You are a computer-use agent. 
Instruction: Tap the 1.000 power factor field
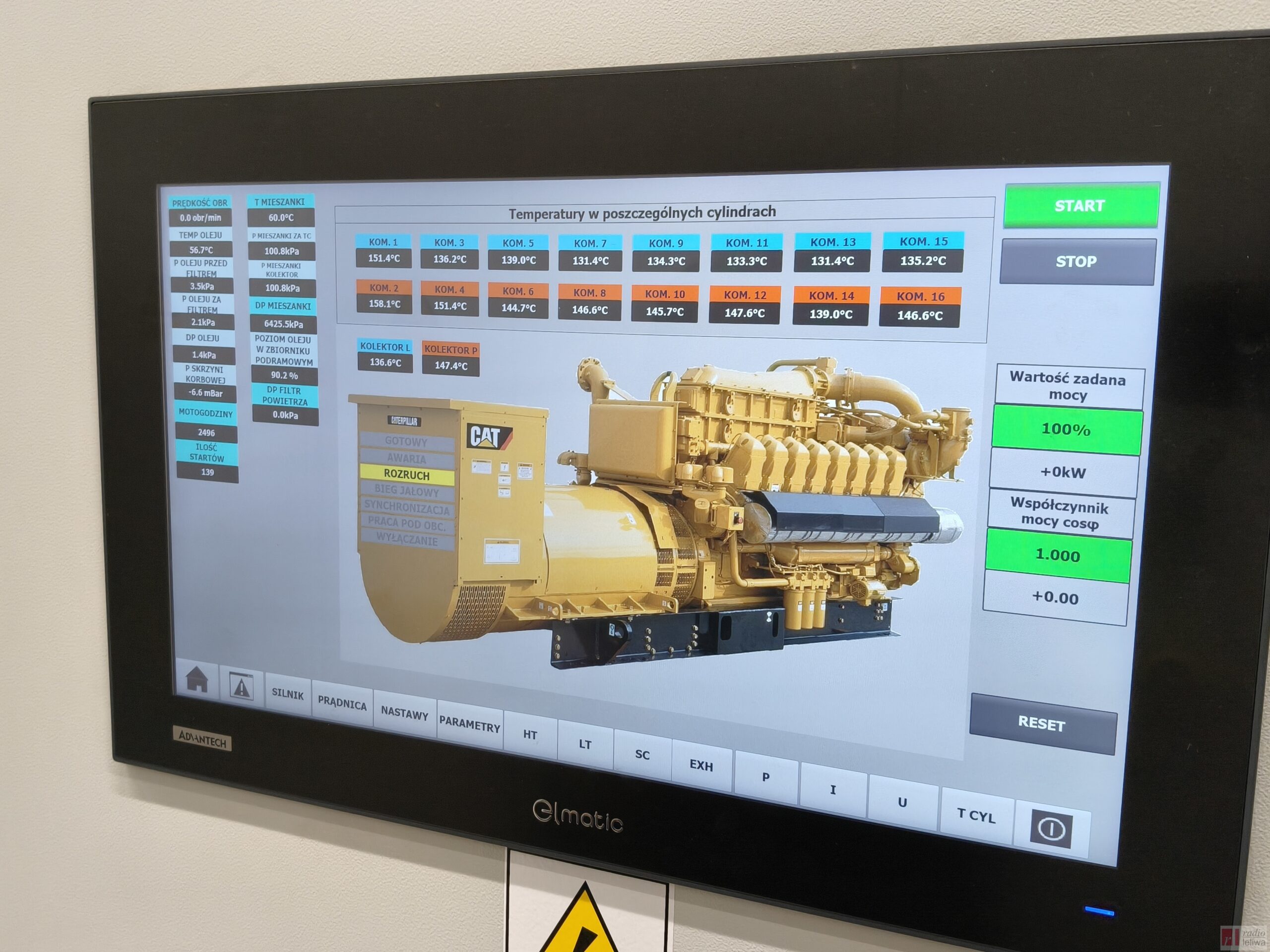(x=1058, y=555)
